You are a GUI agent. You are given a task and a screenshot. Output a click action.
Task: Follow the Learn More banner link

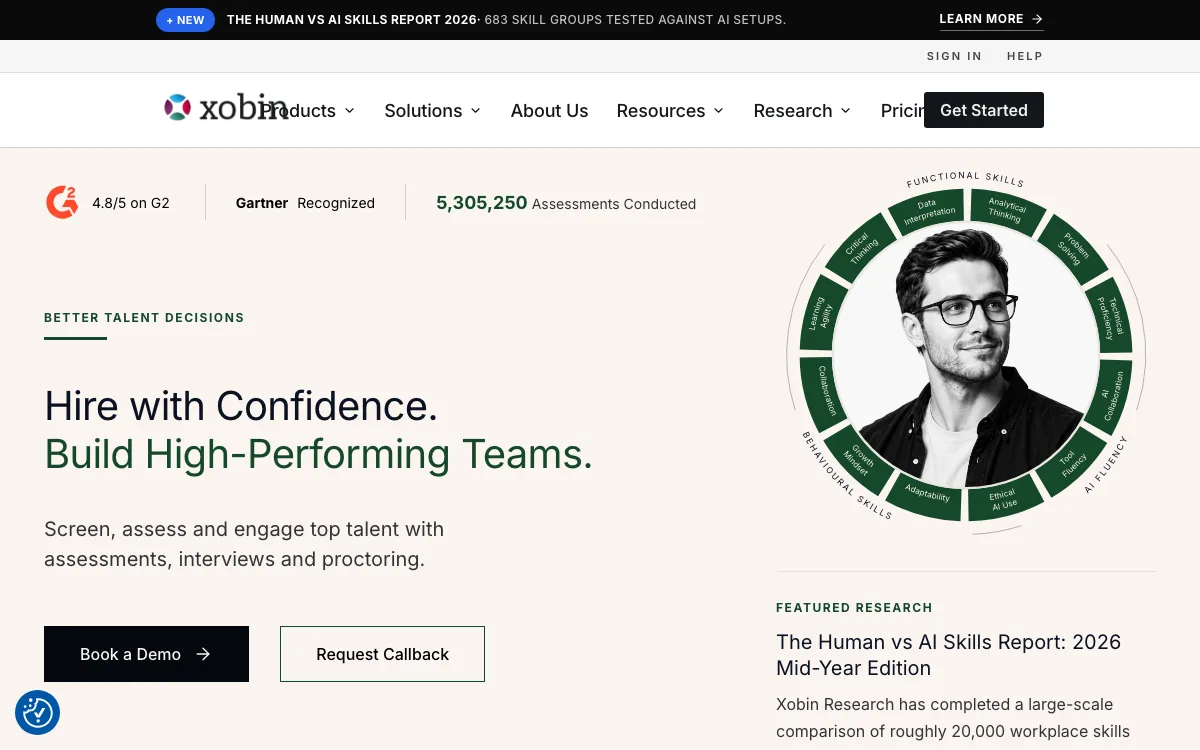pos(991,19)
